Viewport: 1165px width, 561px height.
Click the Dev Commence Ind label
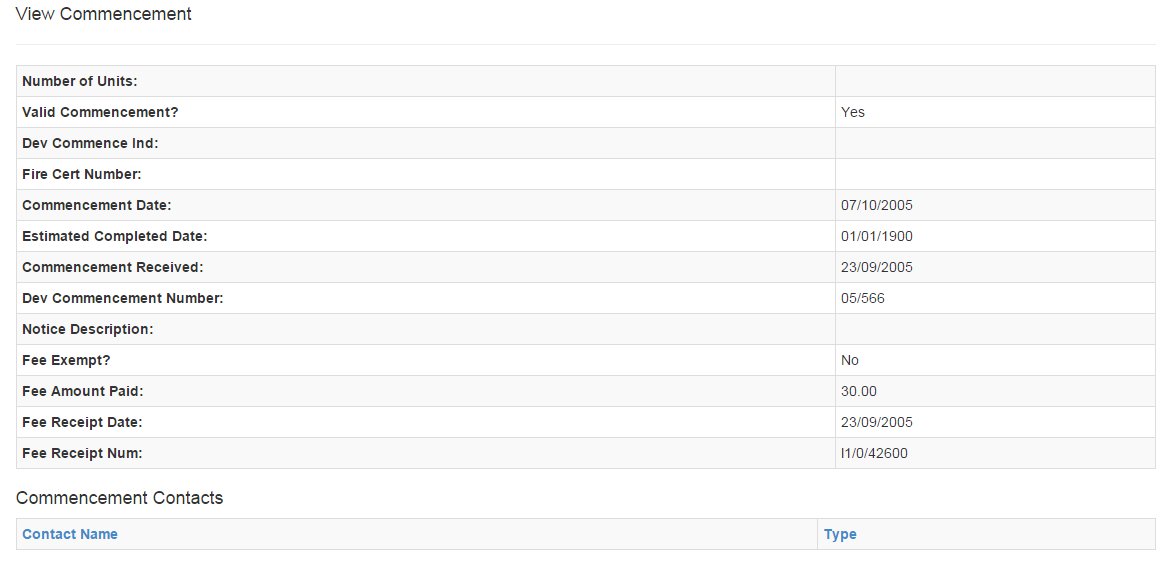click(91, 143)
